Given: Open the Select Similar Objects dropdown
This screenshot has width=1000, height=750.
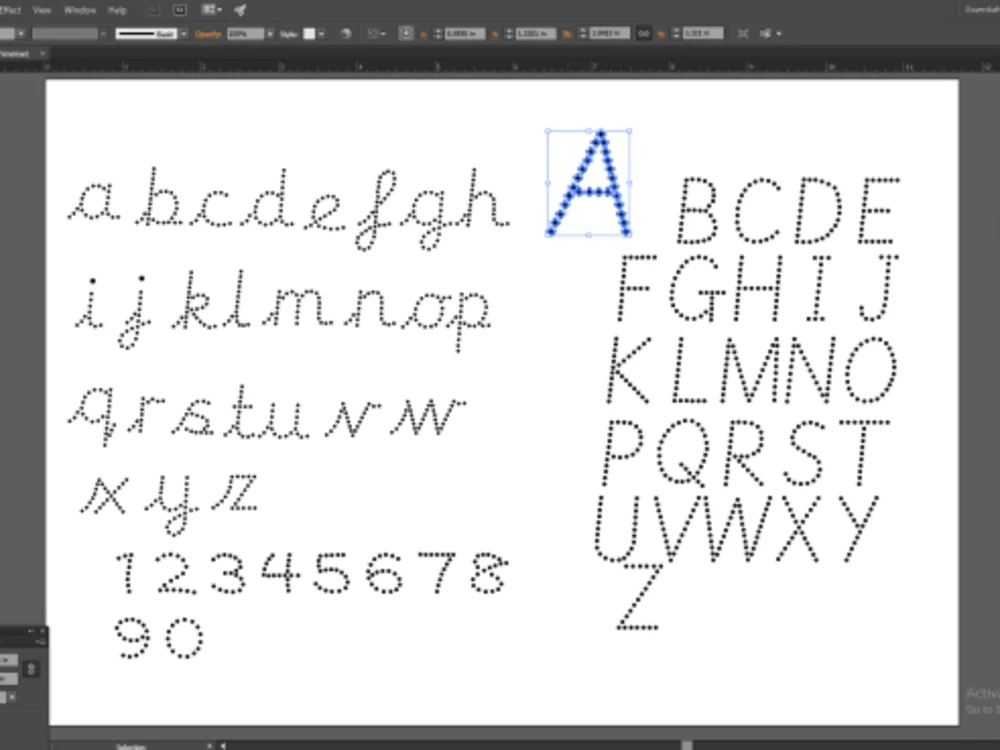Looking at the screenshot, I should coord(770,34).
